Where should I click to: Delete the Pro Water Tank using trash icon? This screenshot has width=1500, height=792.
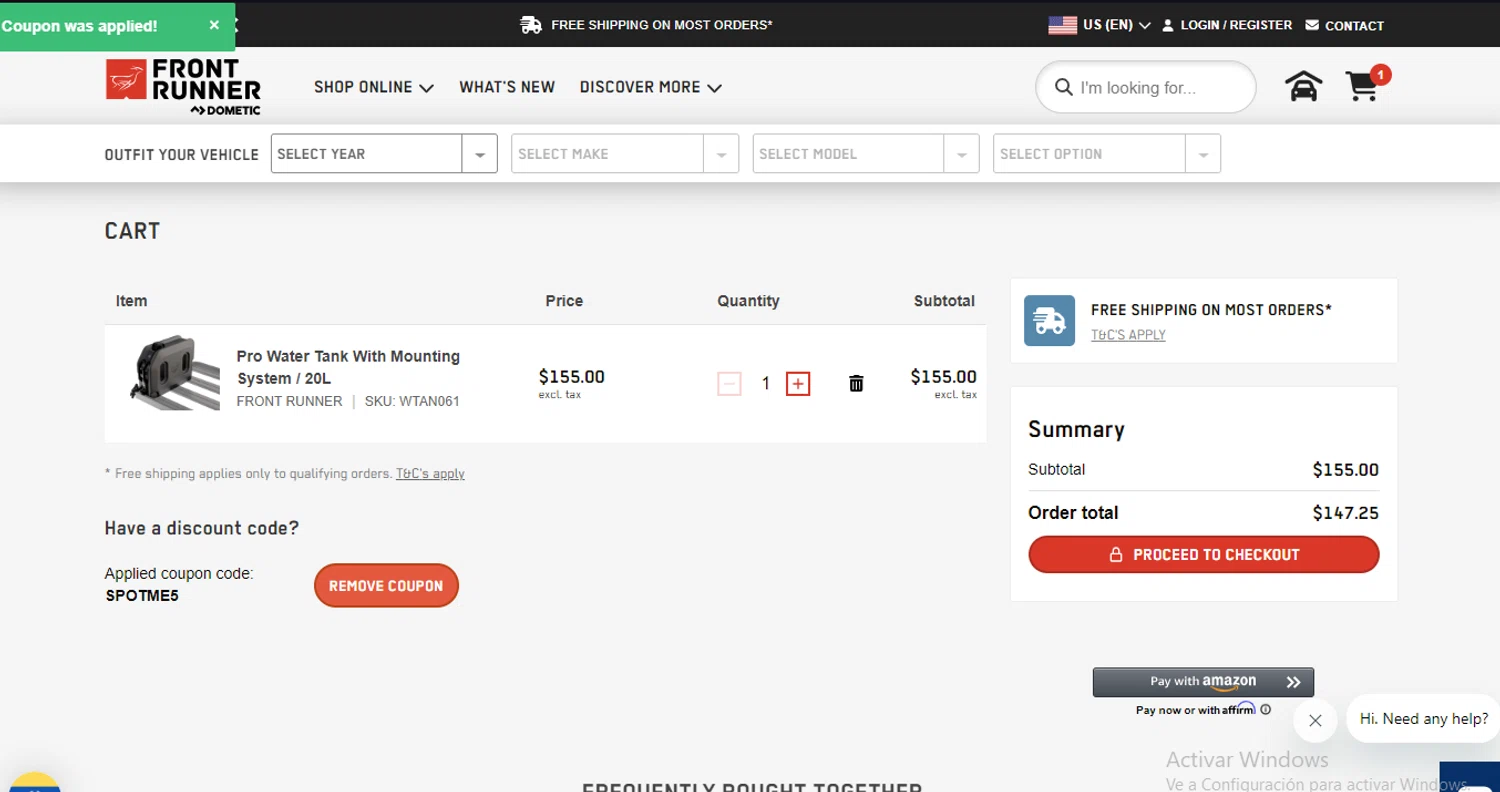pos(856,383)
